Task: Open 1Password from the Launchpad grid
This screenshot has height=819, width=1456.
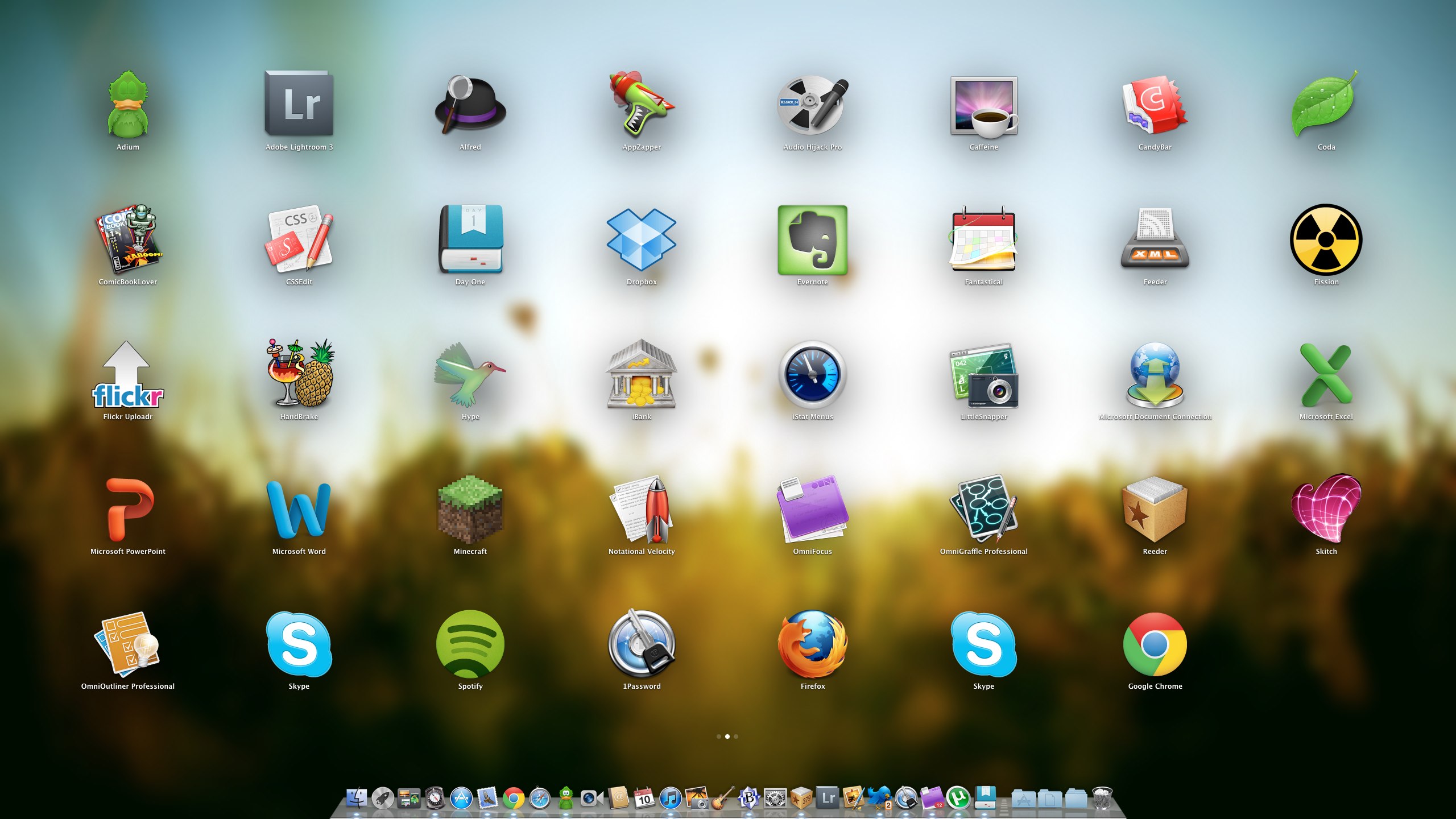Action: tap(642, 644)
